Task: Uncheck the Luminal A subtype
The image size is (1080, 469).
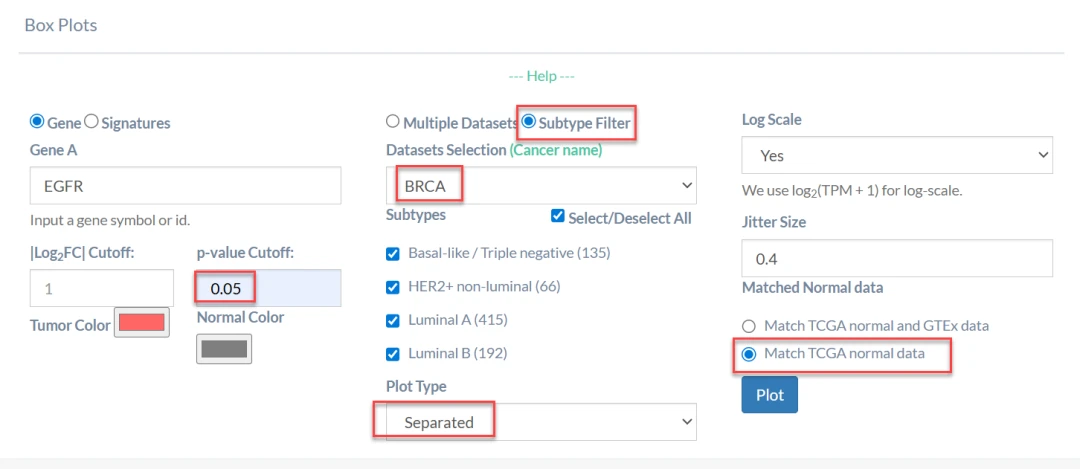Action: 393,320
